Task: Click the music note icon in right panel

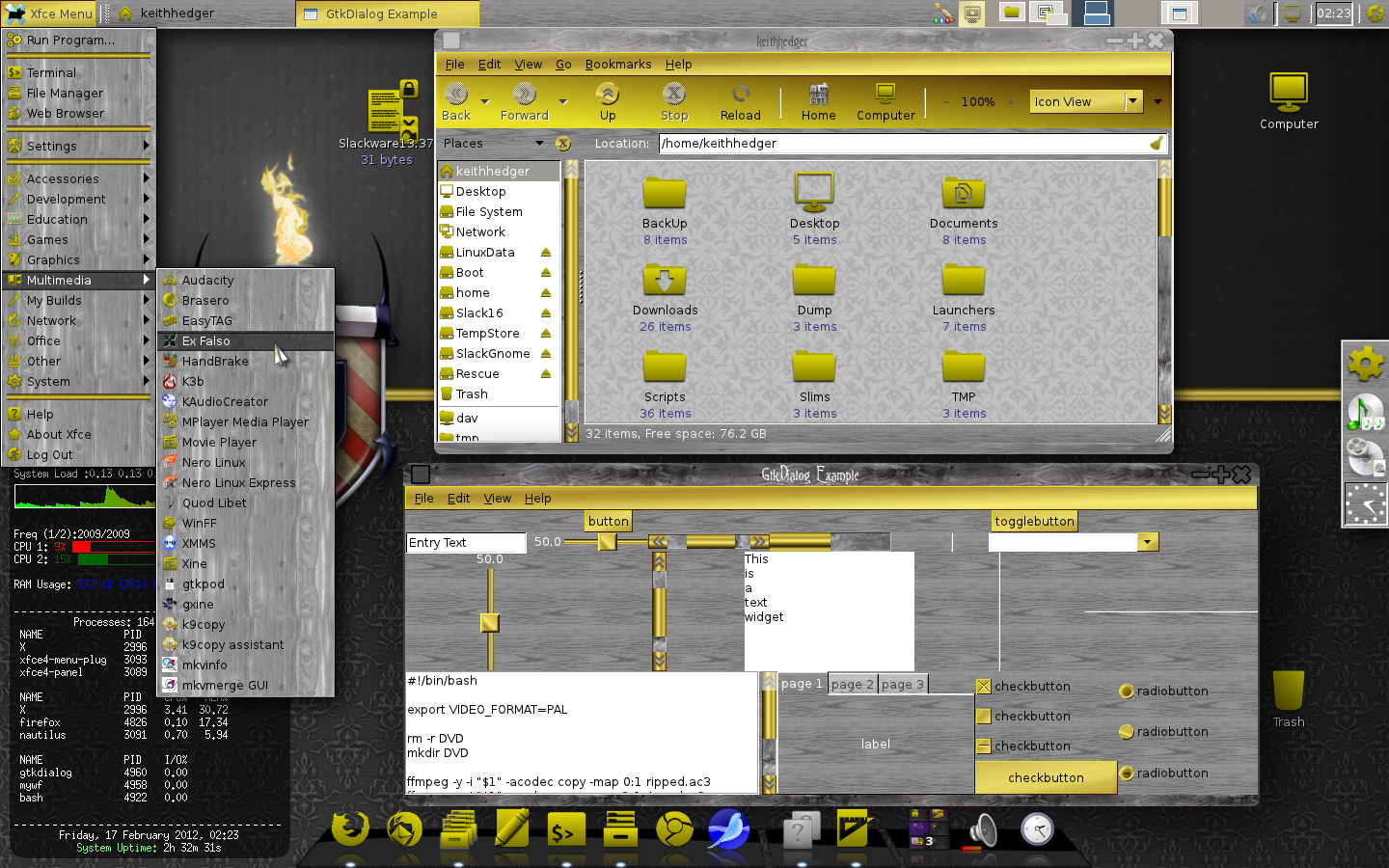Action: pyautogui.click(x=1365, y=412)
